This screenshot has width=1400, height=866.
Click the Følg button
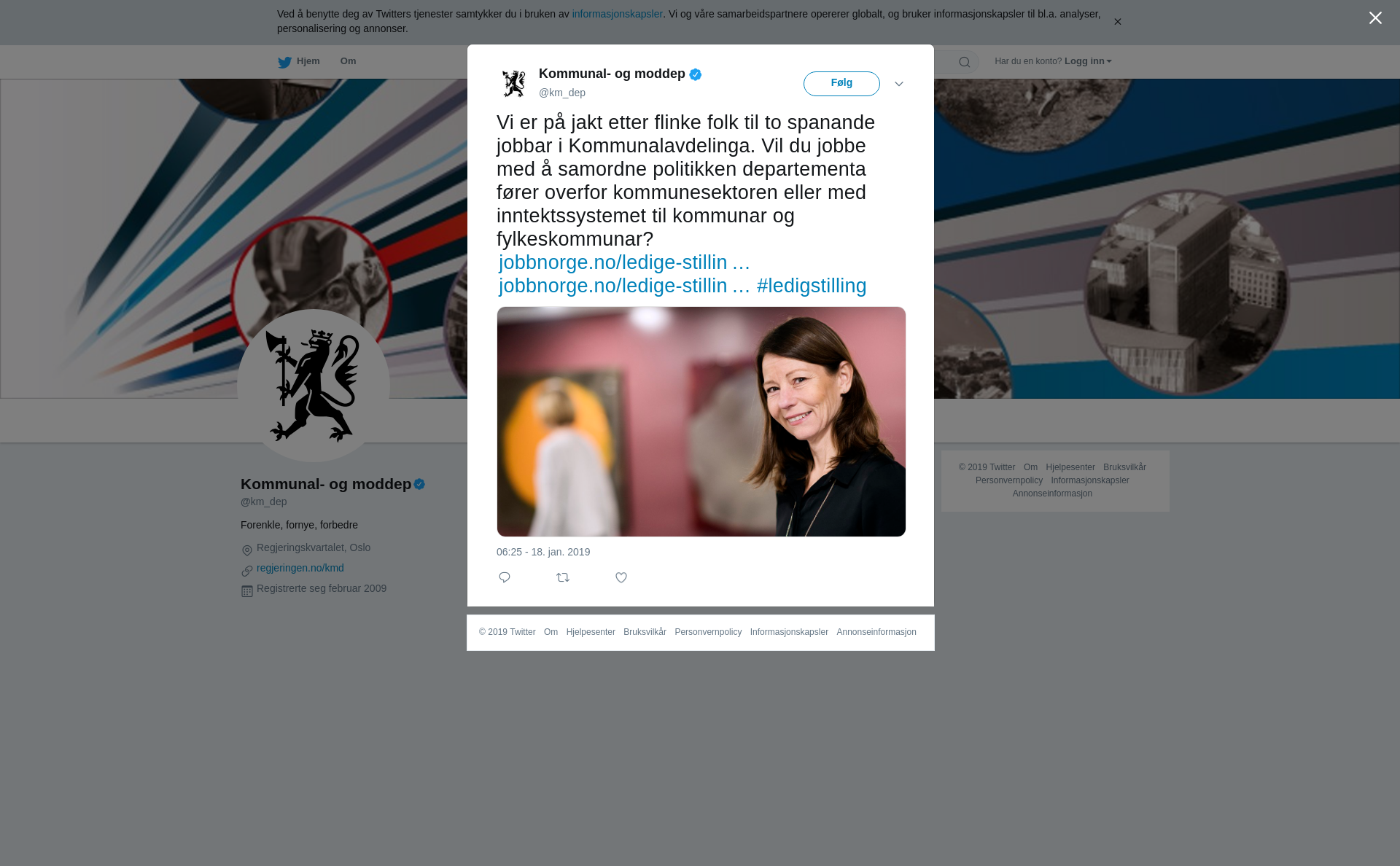(841, 84)
